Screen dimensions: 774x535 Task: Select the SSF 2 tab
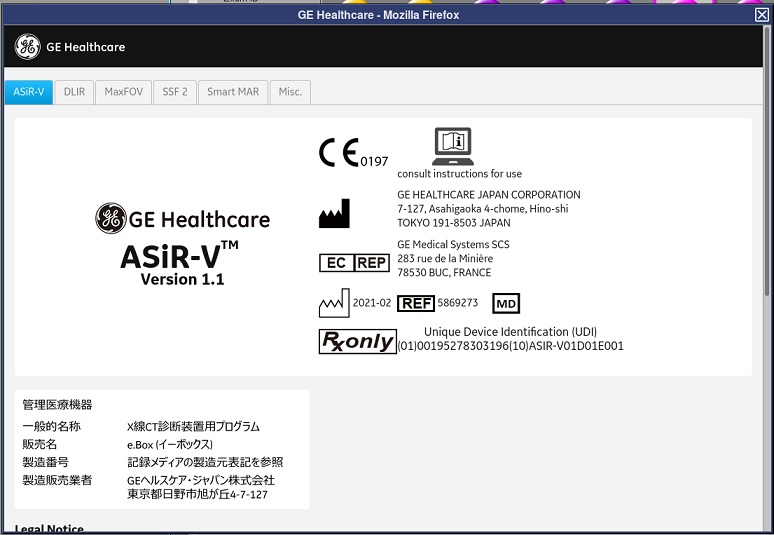tap(175, 92)
